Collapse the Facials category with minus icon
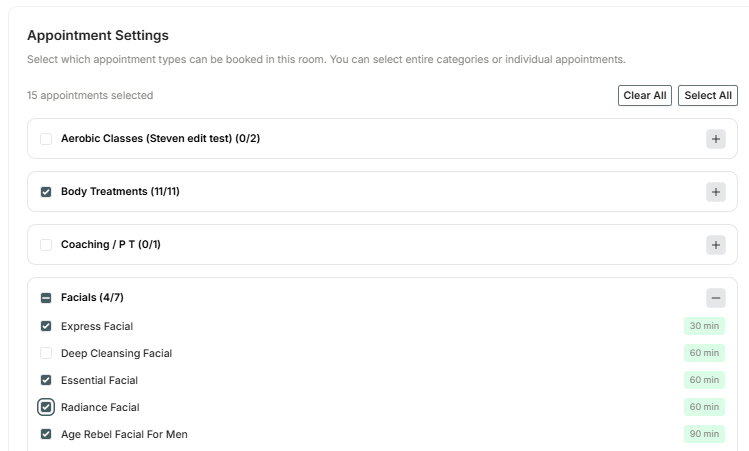Image resolution: width=749 pixels, height=451 pixels. (716, 298)
